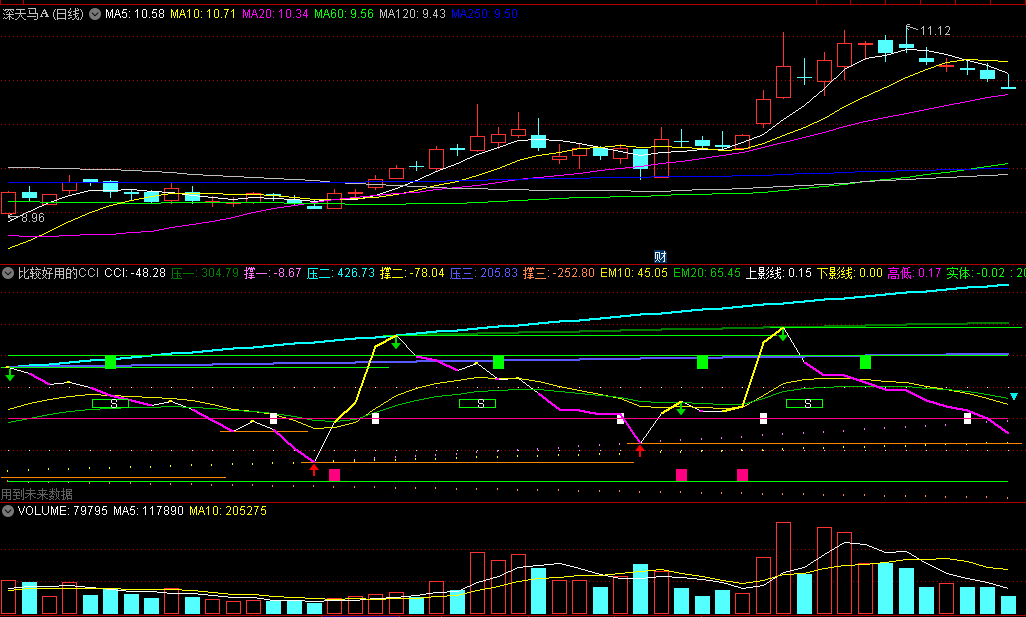
Task: Click the EM20: 65.45 value
Action: pos(707,273)
